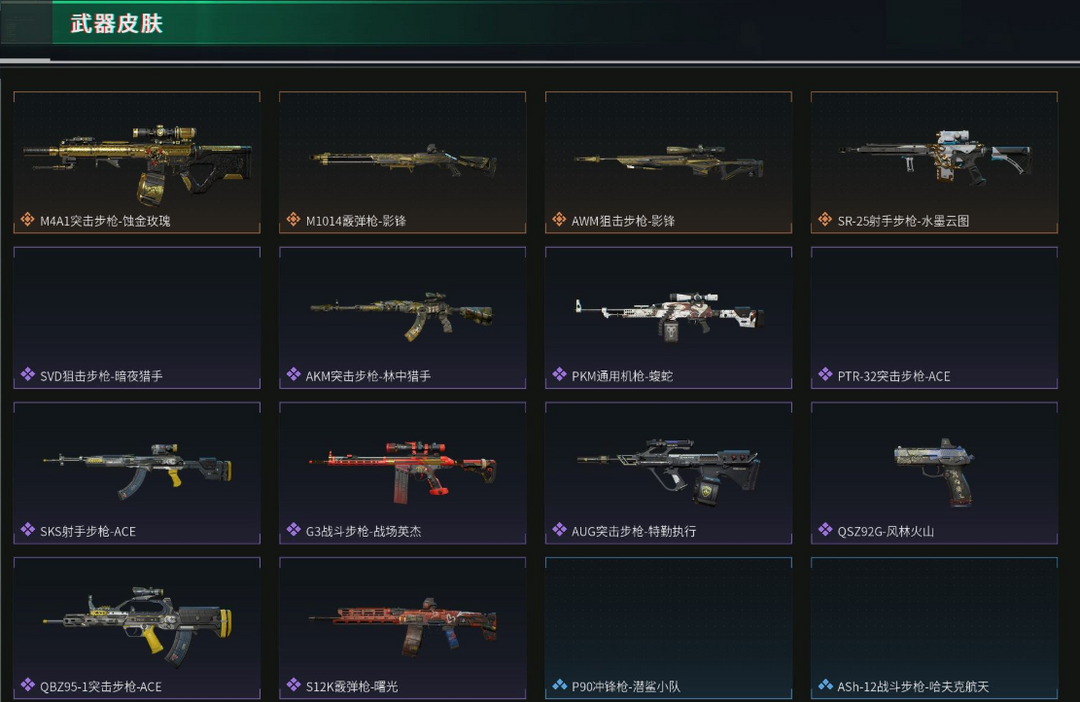The image size is (1080, 702).
Task: Click the orange rarity icon beside AWM狙击步枪-影锋
Action: click(x=559, y=220)
